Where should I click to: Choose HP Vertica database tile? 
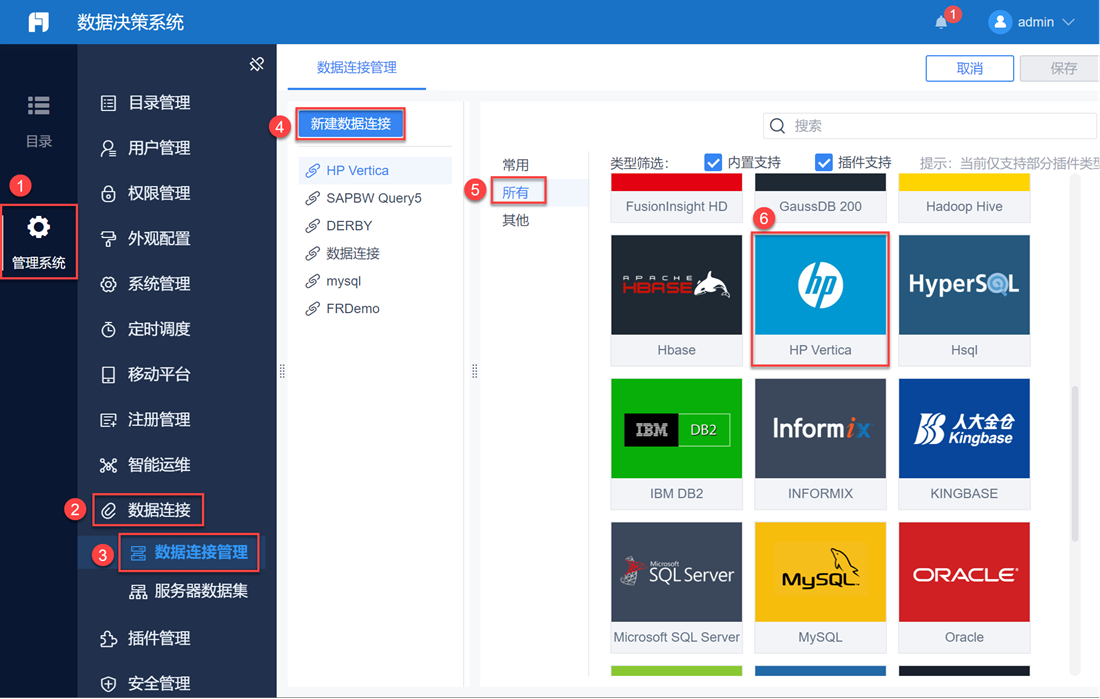pyautogui.click(x=820, y=300)
